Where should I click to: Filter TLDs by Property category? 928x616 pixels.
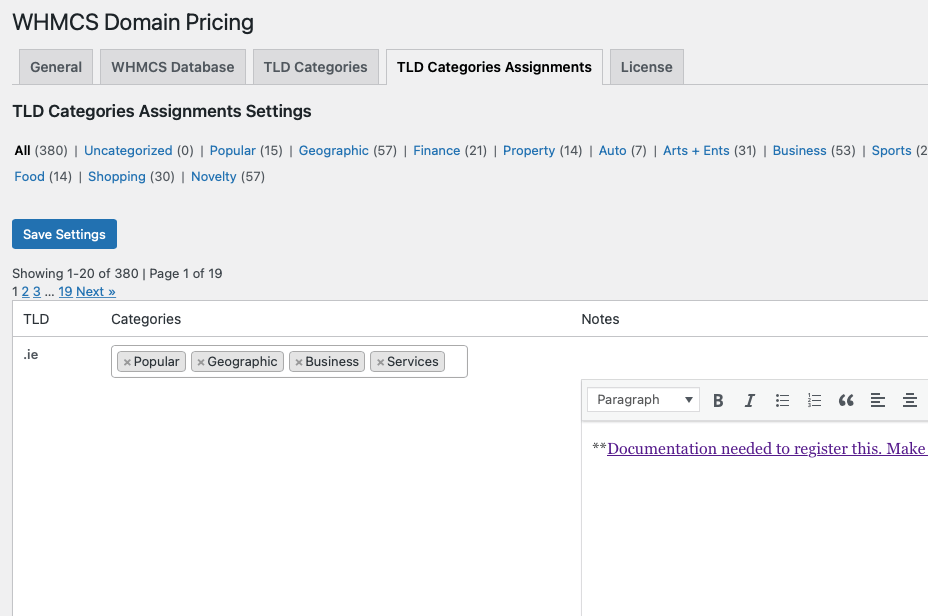point(529,151)
